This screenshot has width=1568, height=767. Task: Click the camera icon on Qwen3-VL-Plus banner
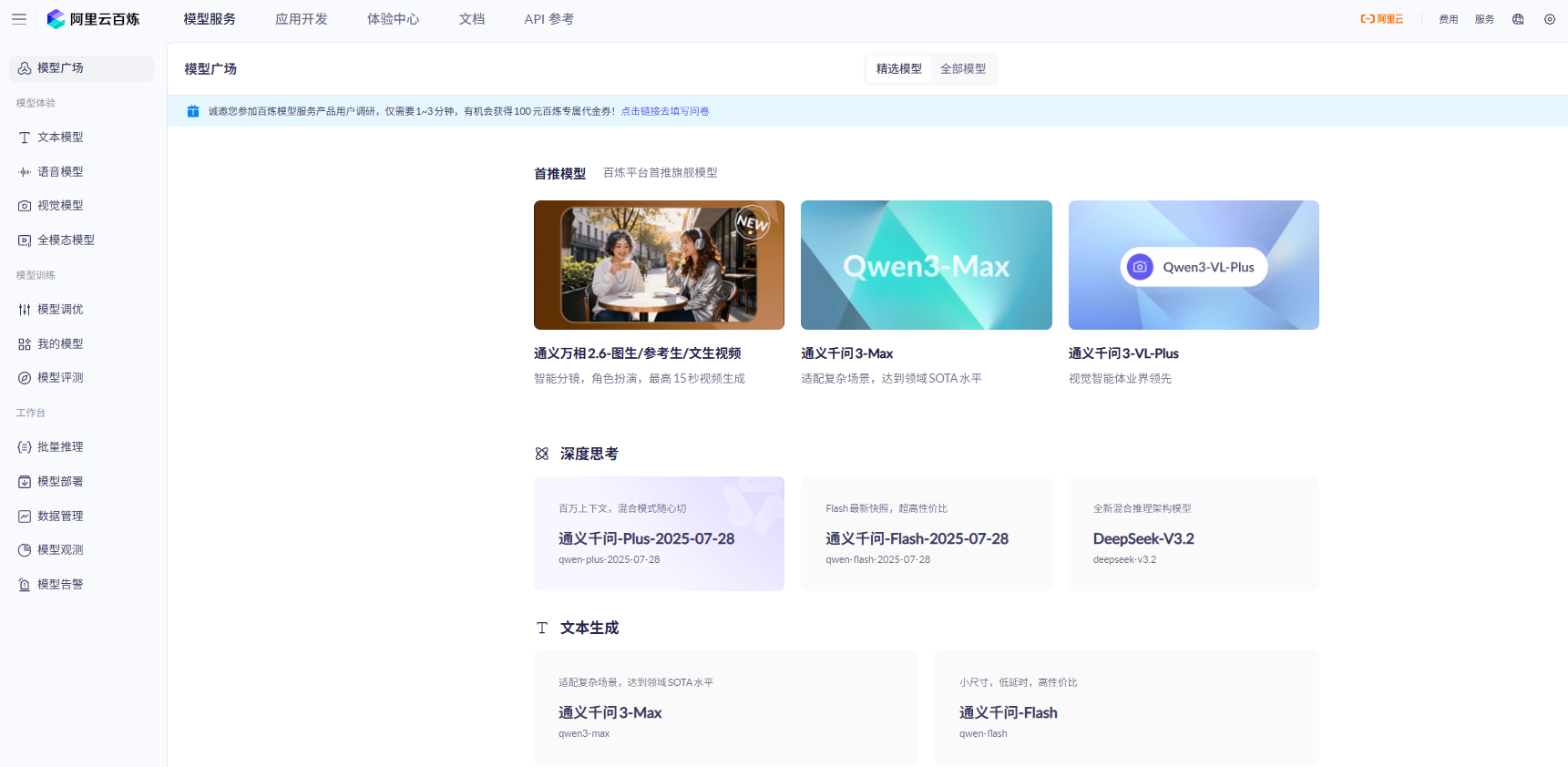(1140, 267)
